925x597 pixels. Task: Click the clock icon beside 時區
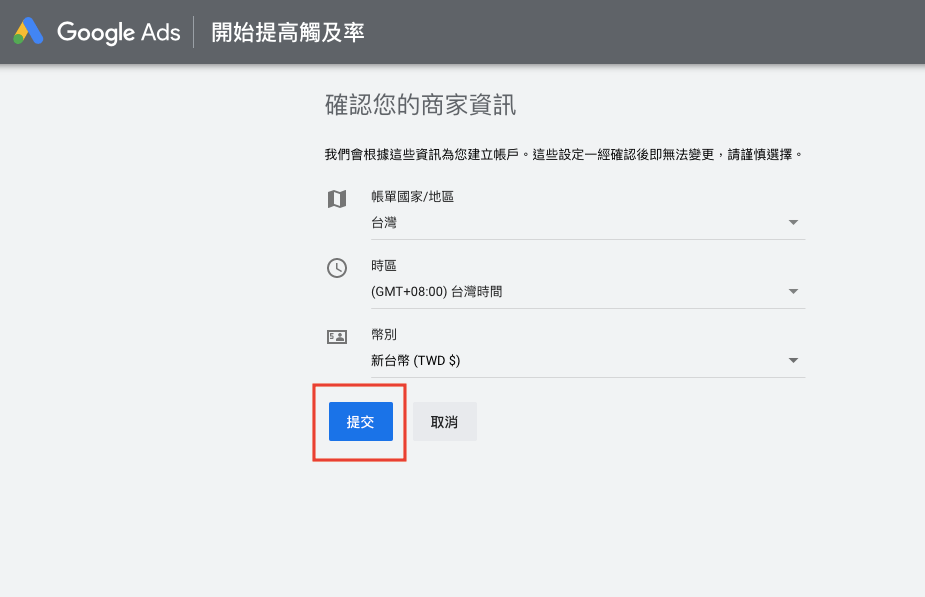pyautogui.click(x=337, y=268)
